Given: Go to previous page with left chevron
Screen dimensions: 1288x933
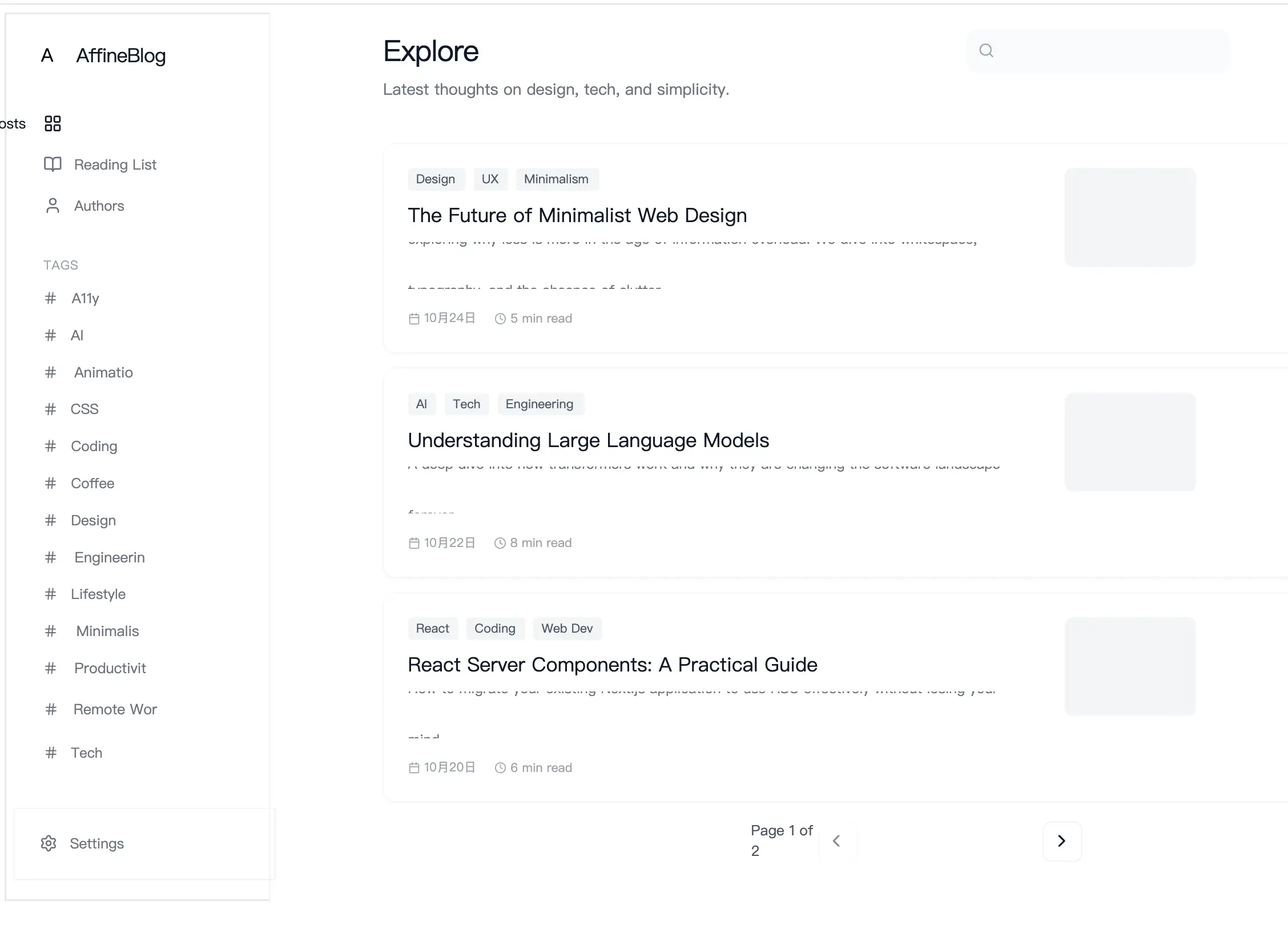Looking at the screenshot, I should 836,841.
